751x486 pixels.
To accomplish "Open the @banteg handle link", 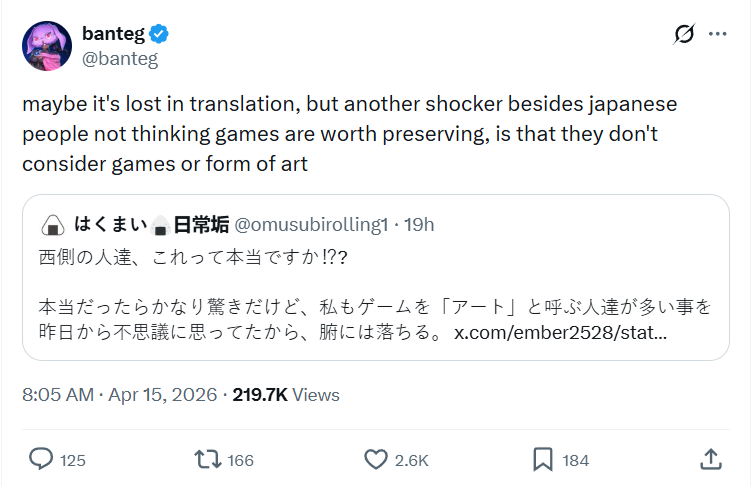I will pyautogui.click(x=120, y=58).
